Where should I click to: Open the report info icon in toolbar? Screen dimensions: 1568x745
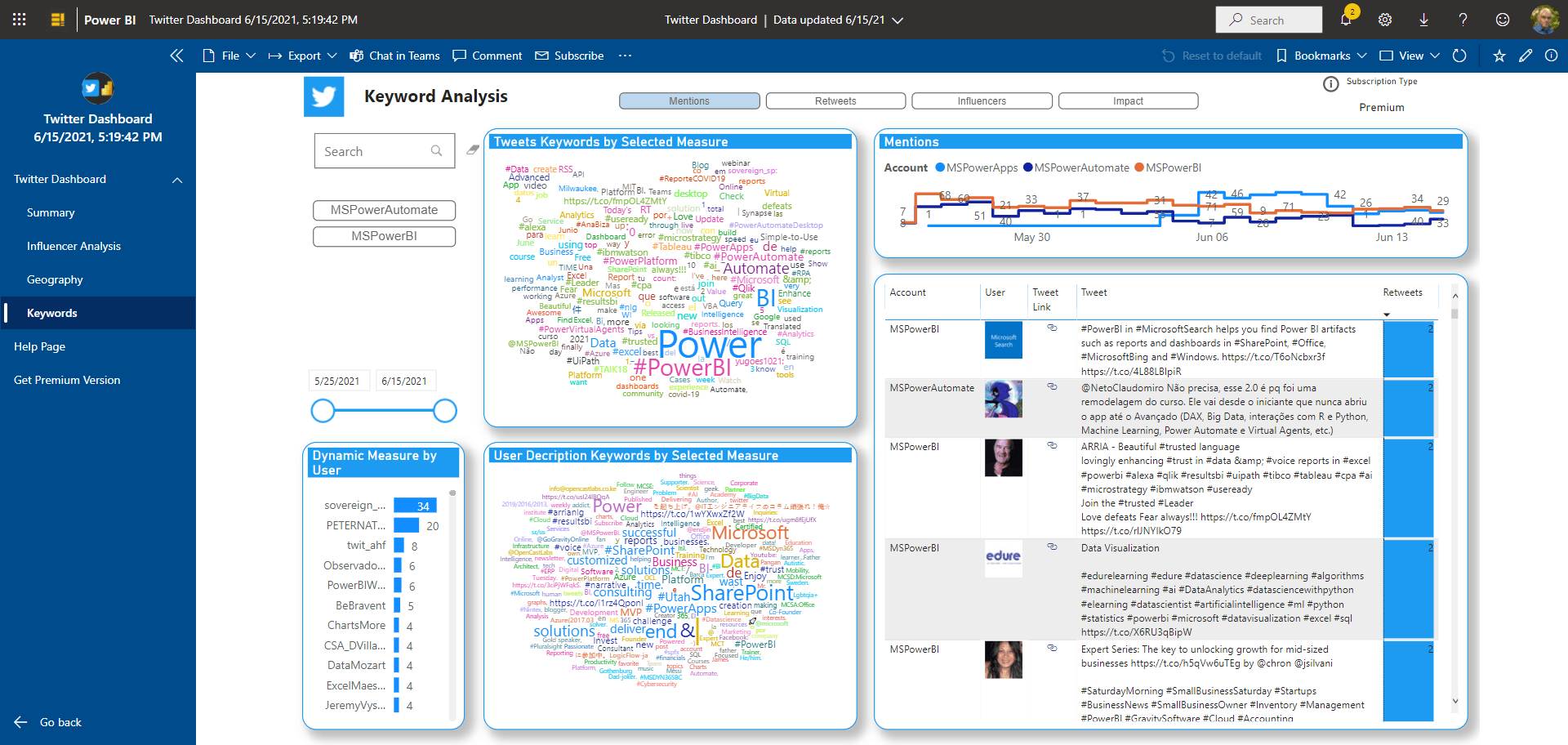click(1552, 56)
